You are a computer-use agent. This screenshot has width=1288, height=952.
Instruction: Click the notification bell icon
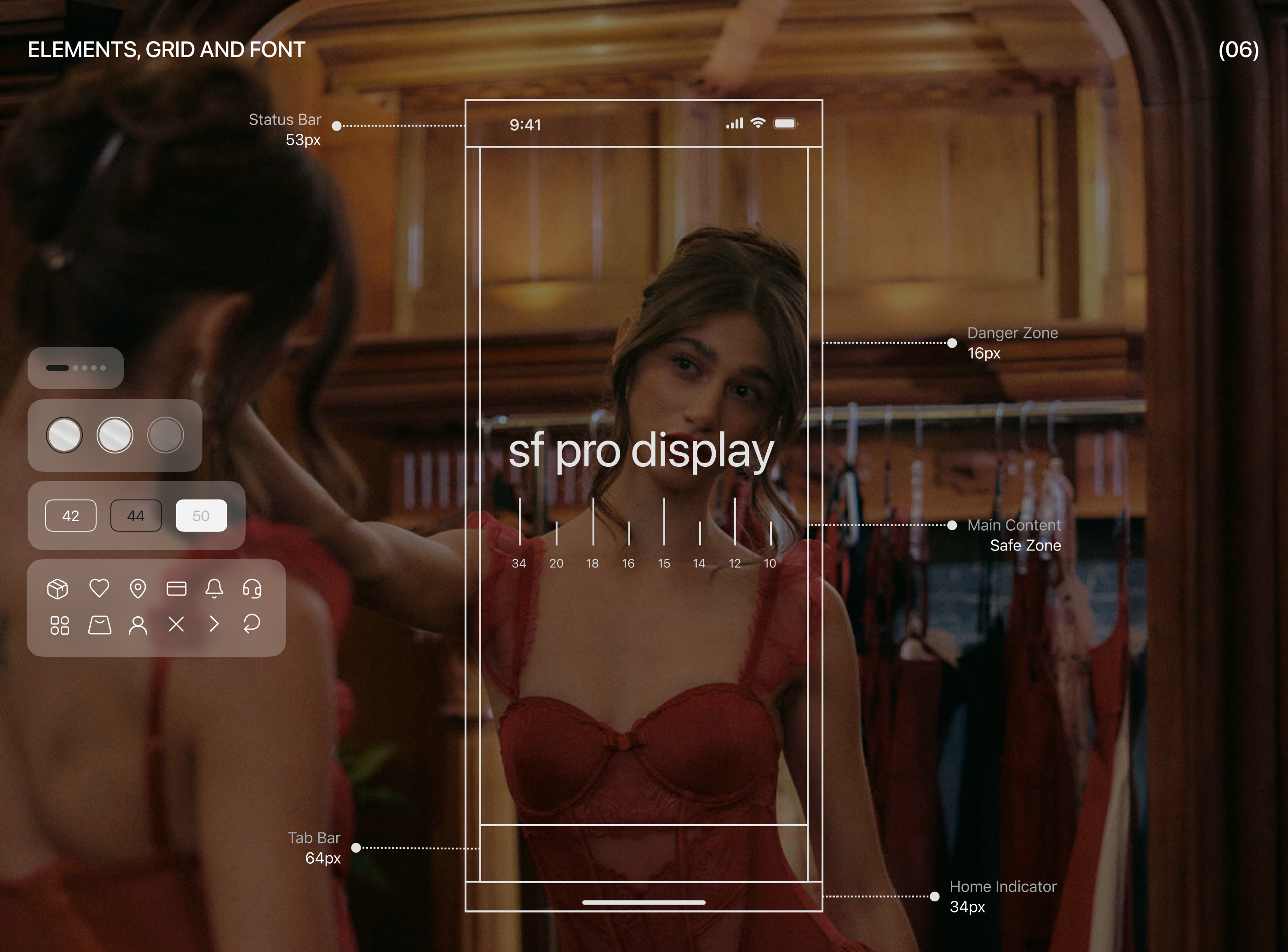click(214, 588)
